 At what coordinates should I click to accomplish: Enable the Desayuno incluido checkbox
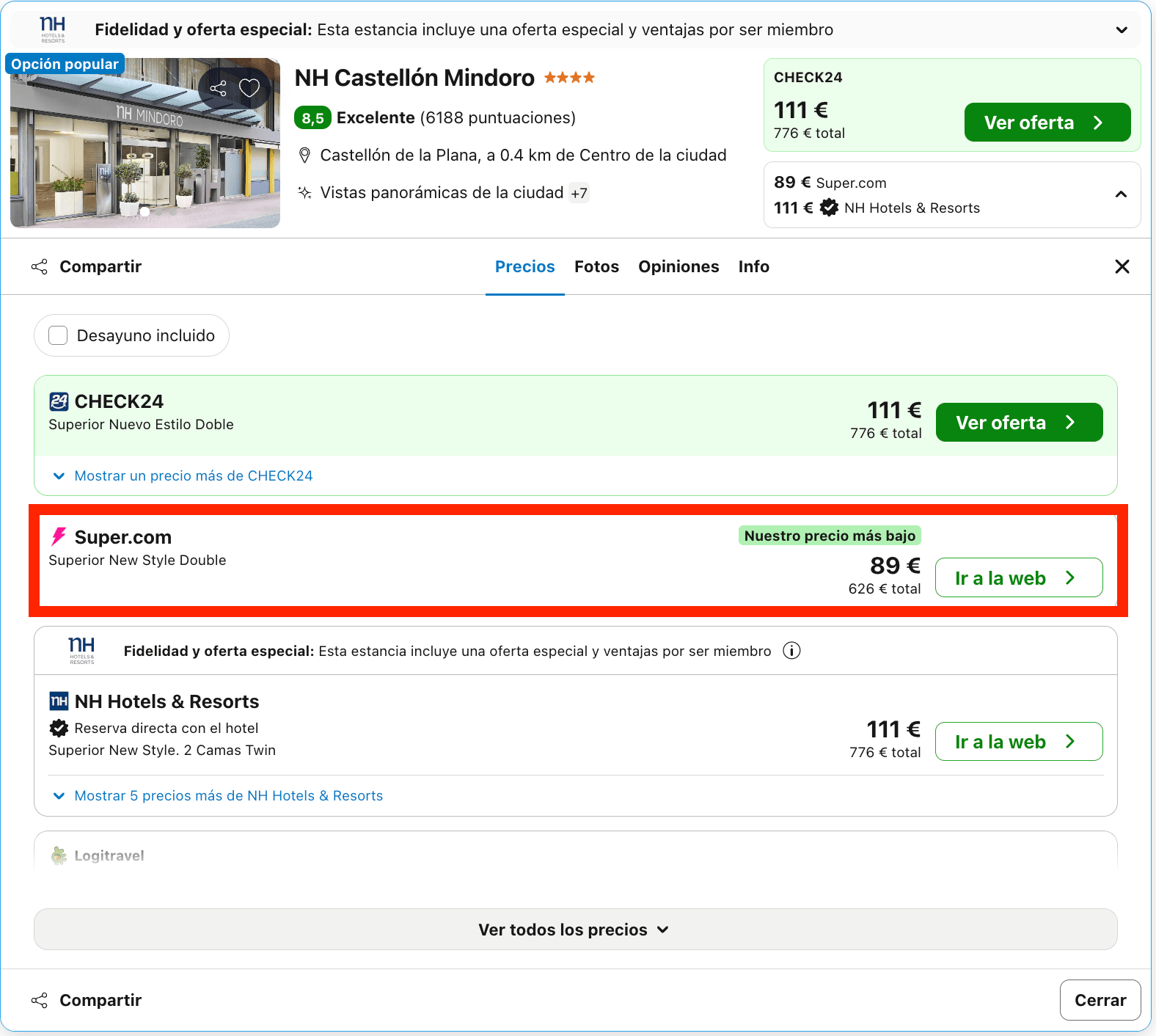click(58, 335)
